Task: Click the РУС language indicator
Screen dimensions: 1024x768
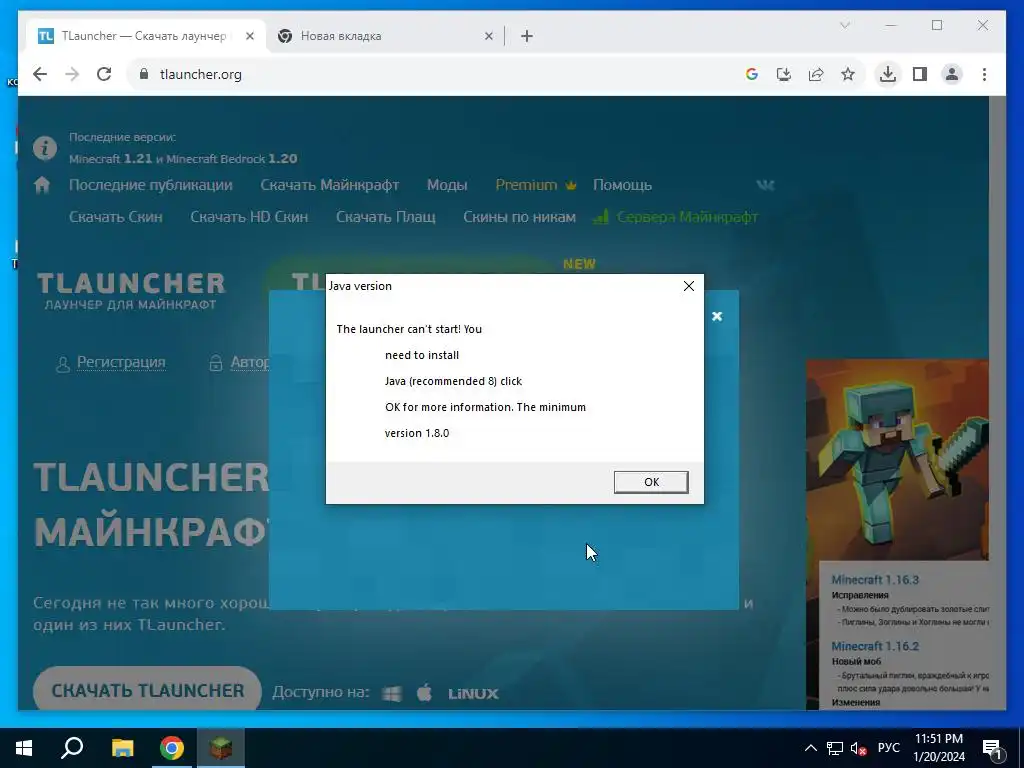Action: (x=889, y=748)
